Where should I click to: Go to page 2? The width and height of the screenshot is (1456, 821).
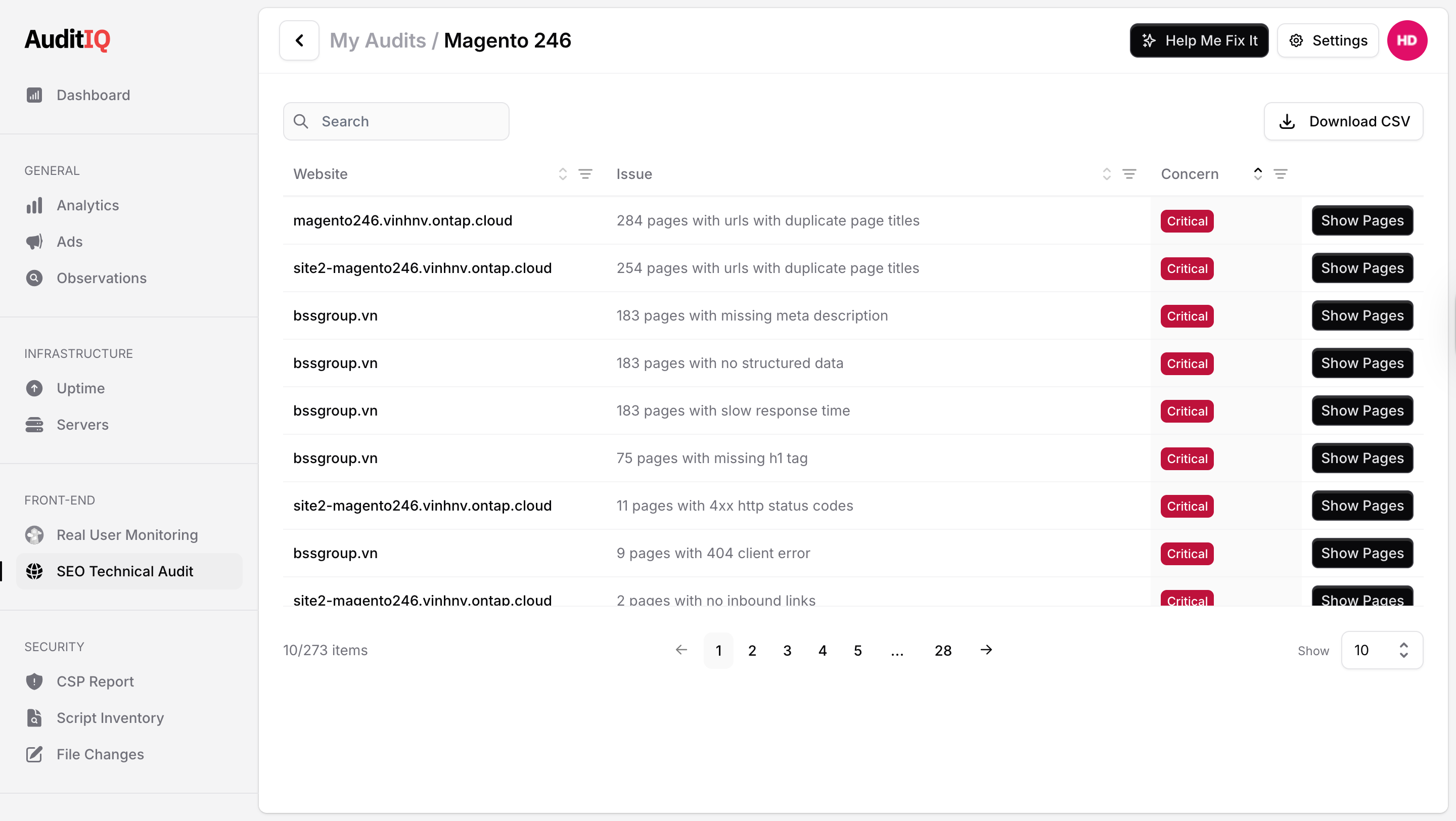click(752, 650)
